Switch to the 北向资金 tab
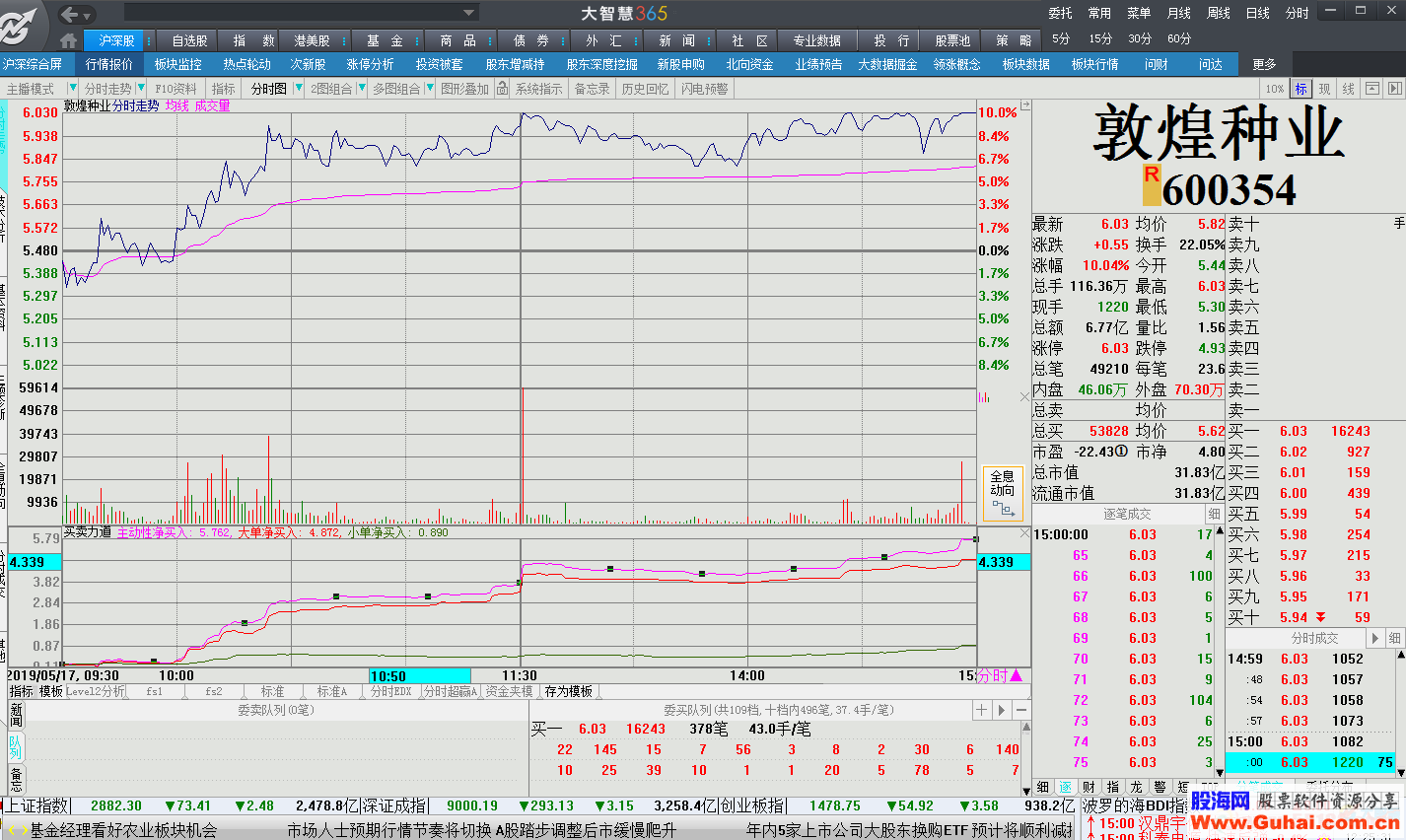The width and height of the screenshot is (1406, 840). (x=749, y=64)
